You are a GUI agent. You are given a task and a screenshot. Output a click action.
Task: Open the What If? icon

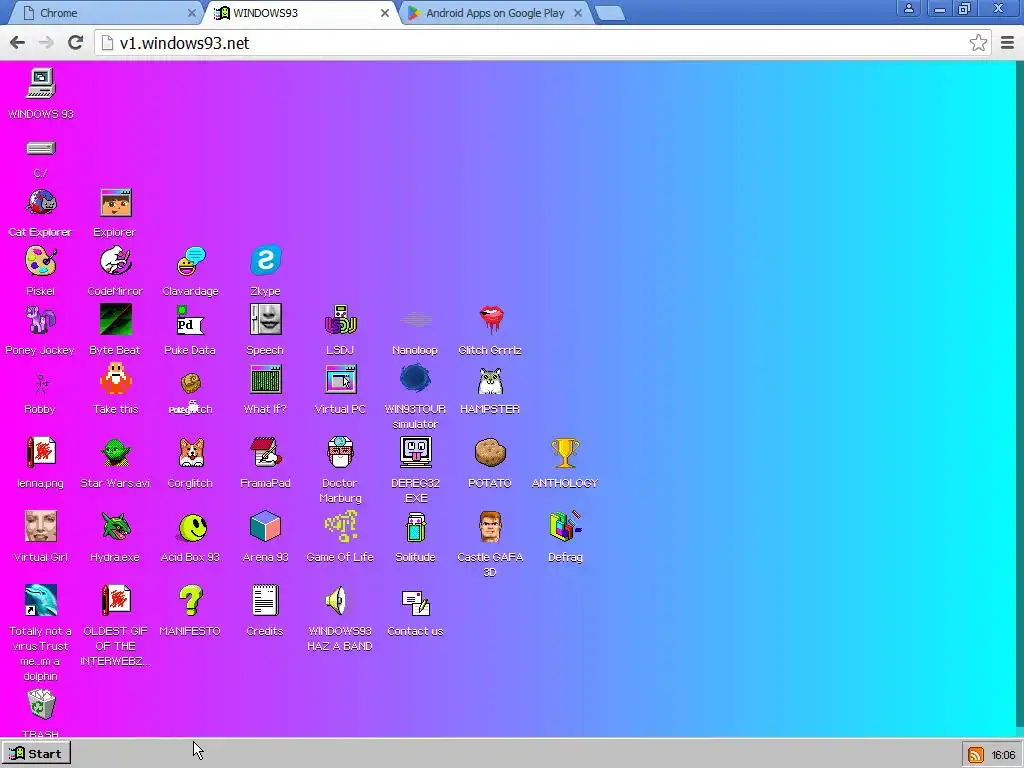coord(265,379)
